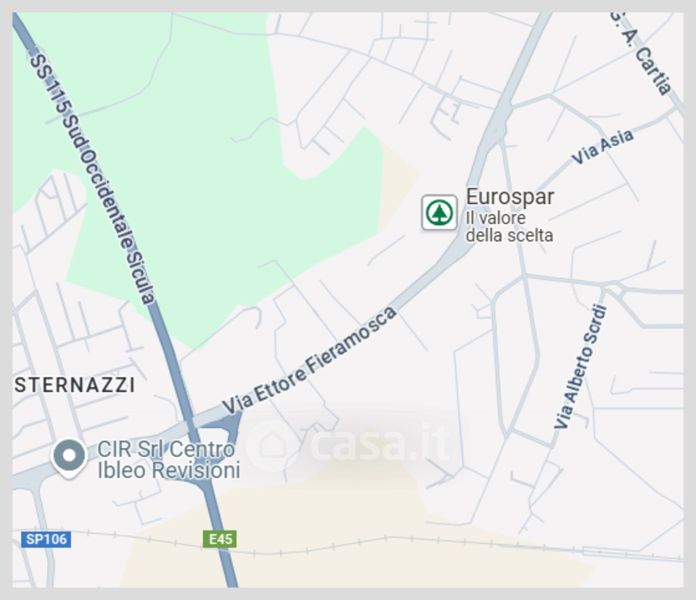The width and height of the screenshot is (696, 600).
Task: Open Eurospar place name label
Action: [x=510, y=197]
